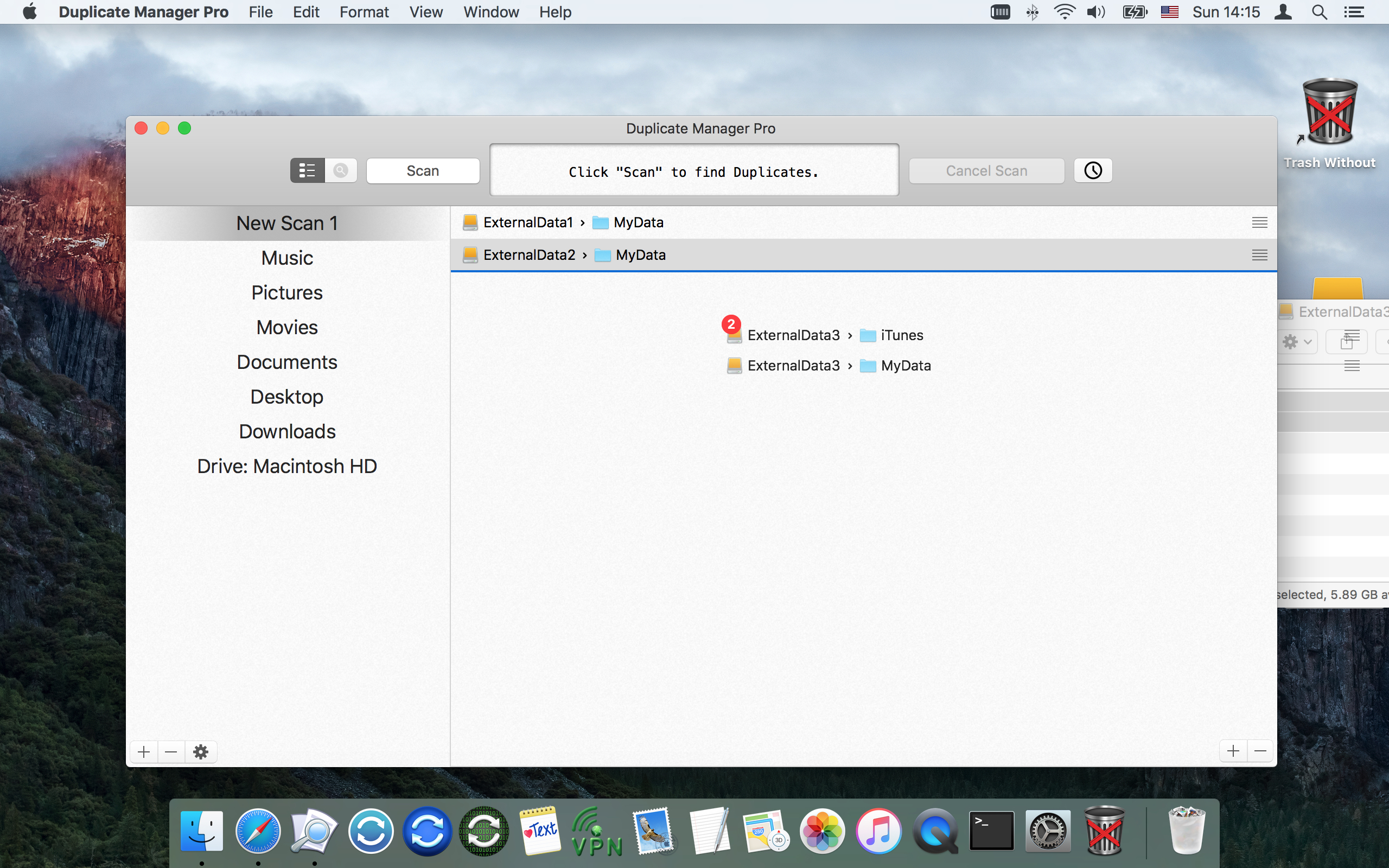The height and width of the screenshot is (868, 1389).
Task: Select the Music scan preset
Action: 287,258
